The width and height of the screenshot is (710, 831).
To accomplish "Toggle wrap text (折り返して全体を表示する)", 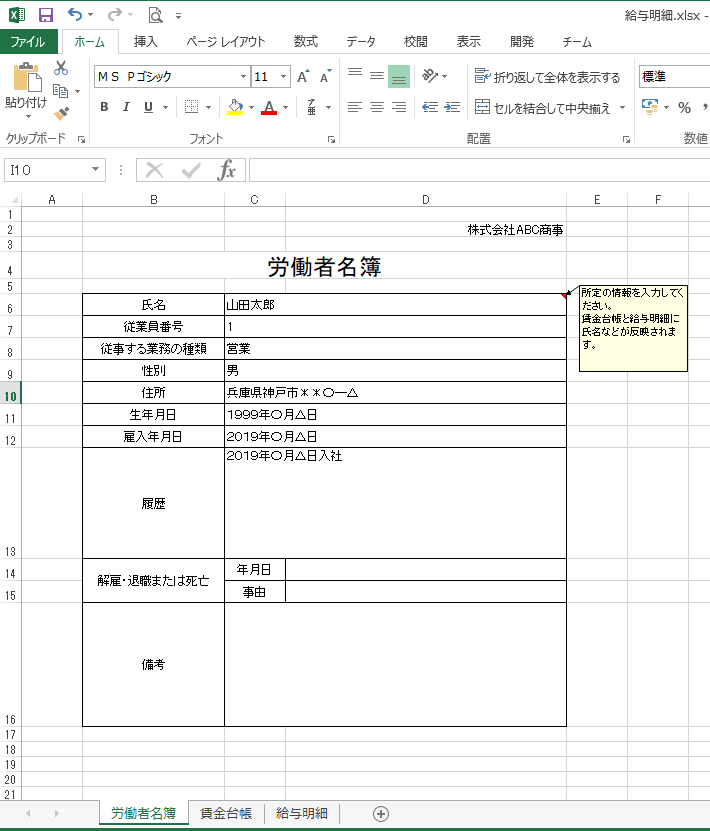I will pyautogui.click(x=547, y=77).
